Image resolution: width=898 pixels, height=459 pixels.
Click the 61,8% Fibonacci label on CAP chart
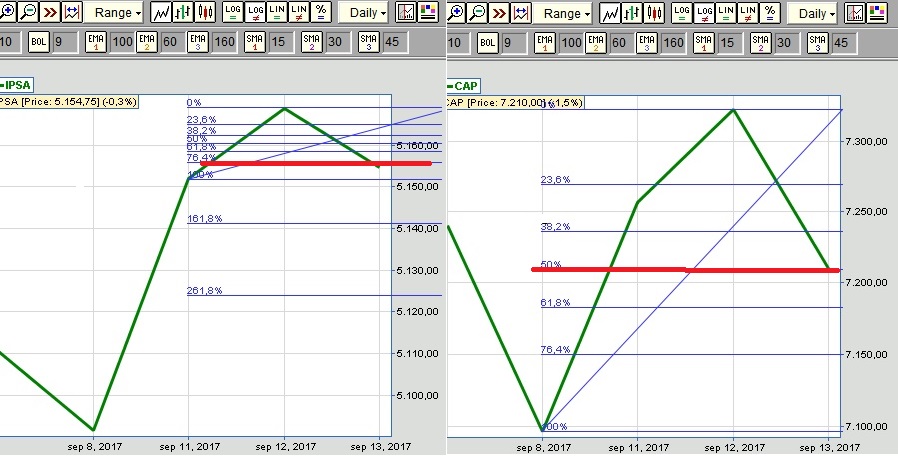[x=556, y=303]
